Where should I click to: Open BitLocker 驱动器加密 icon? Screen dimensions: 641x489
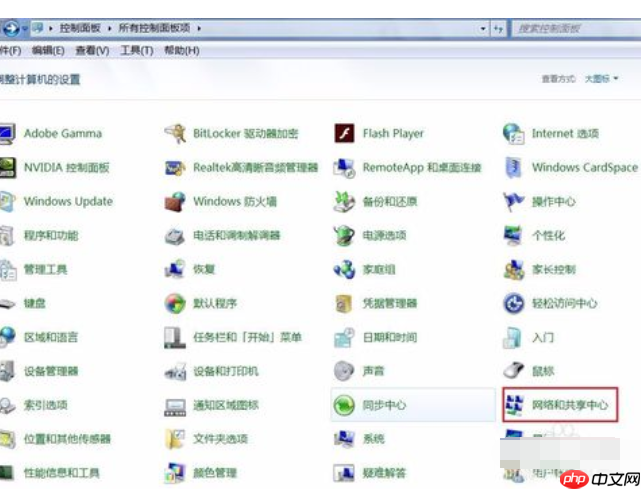(175, 134)
